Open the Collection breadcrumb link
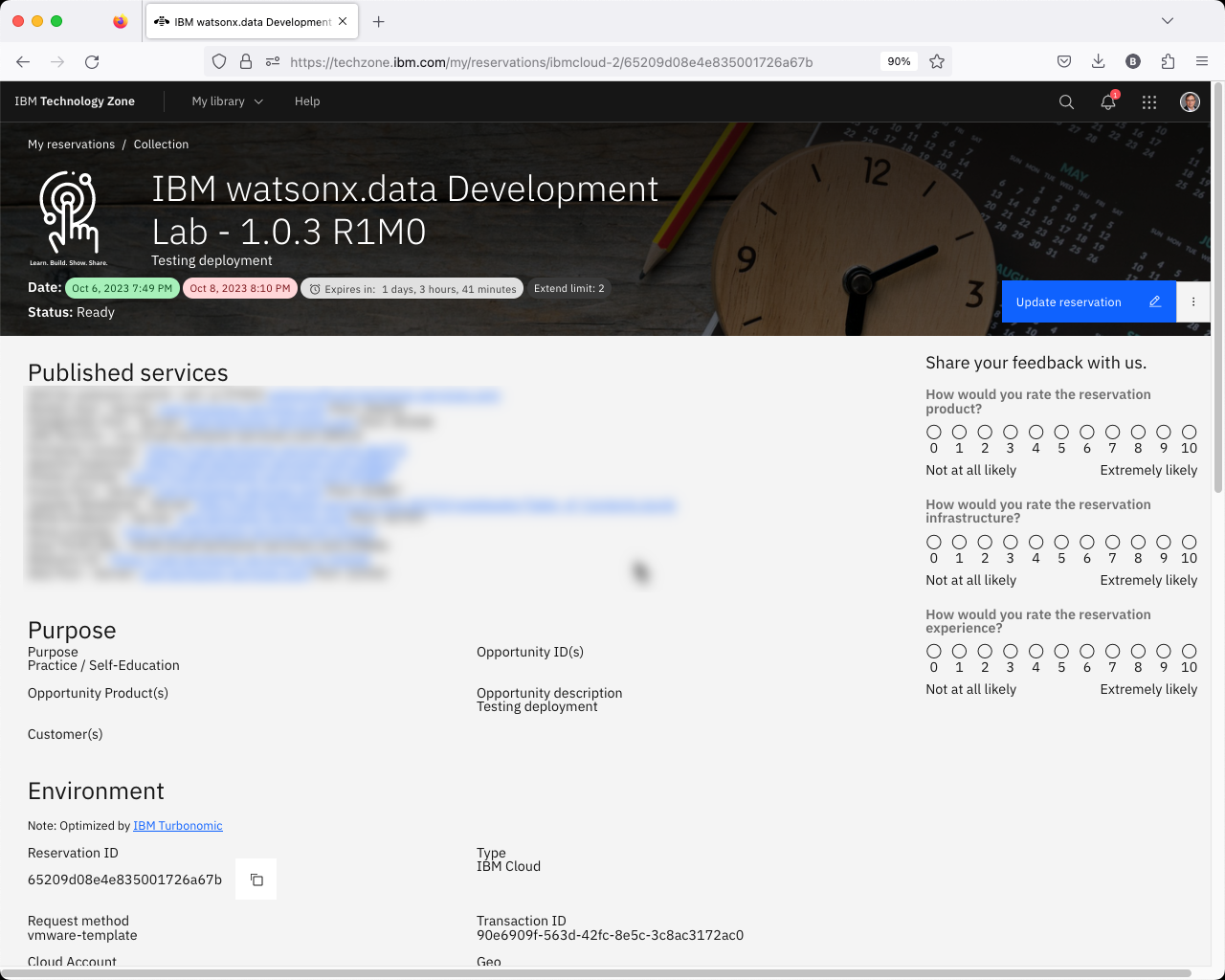This screenshot has width=1225, height=980. click(x=161, y=145)
